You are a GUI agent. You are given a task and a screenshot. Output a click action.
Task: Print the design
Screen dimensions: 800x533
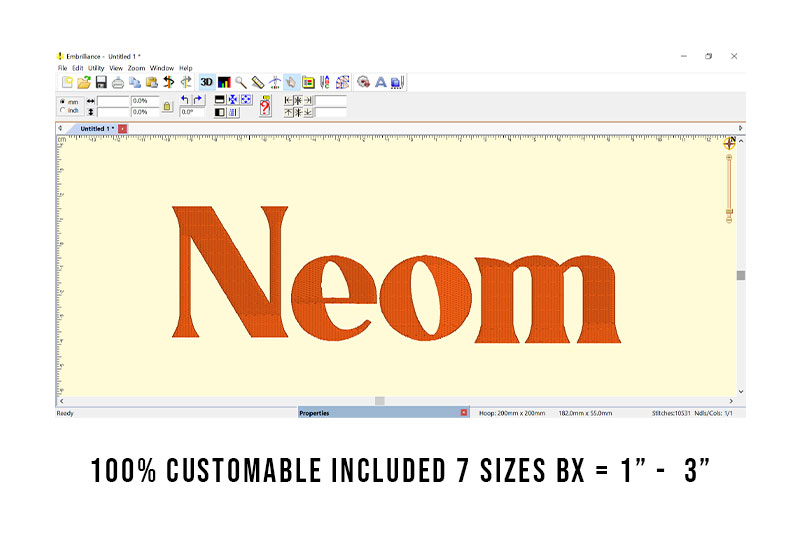tap(118, 82)
